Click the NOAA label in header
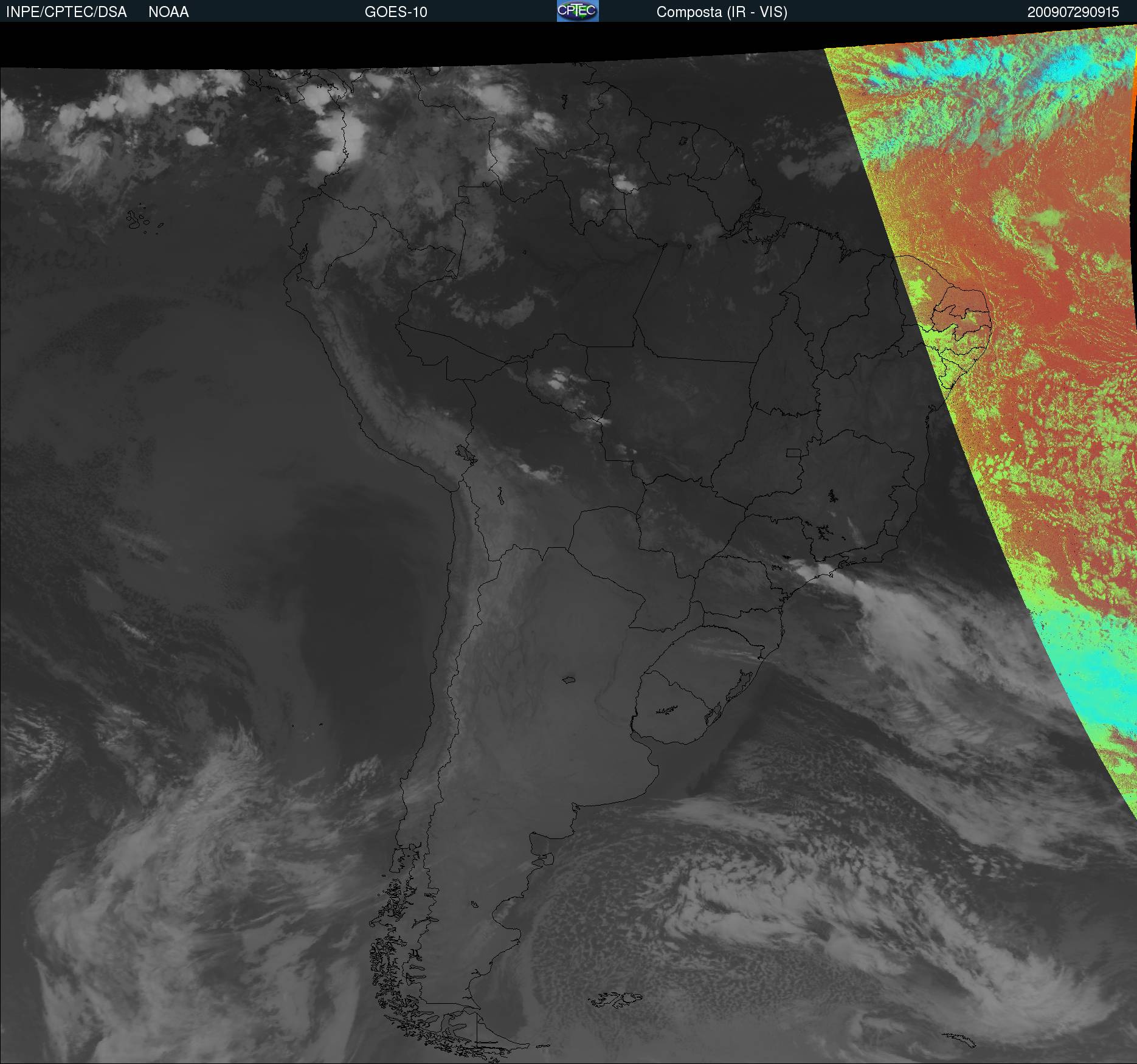 point(168,12)
